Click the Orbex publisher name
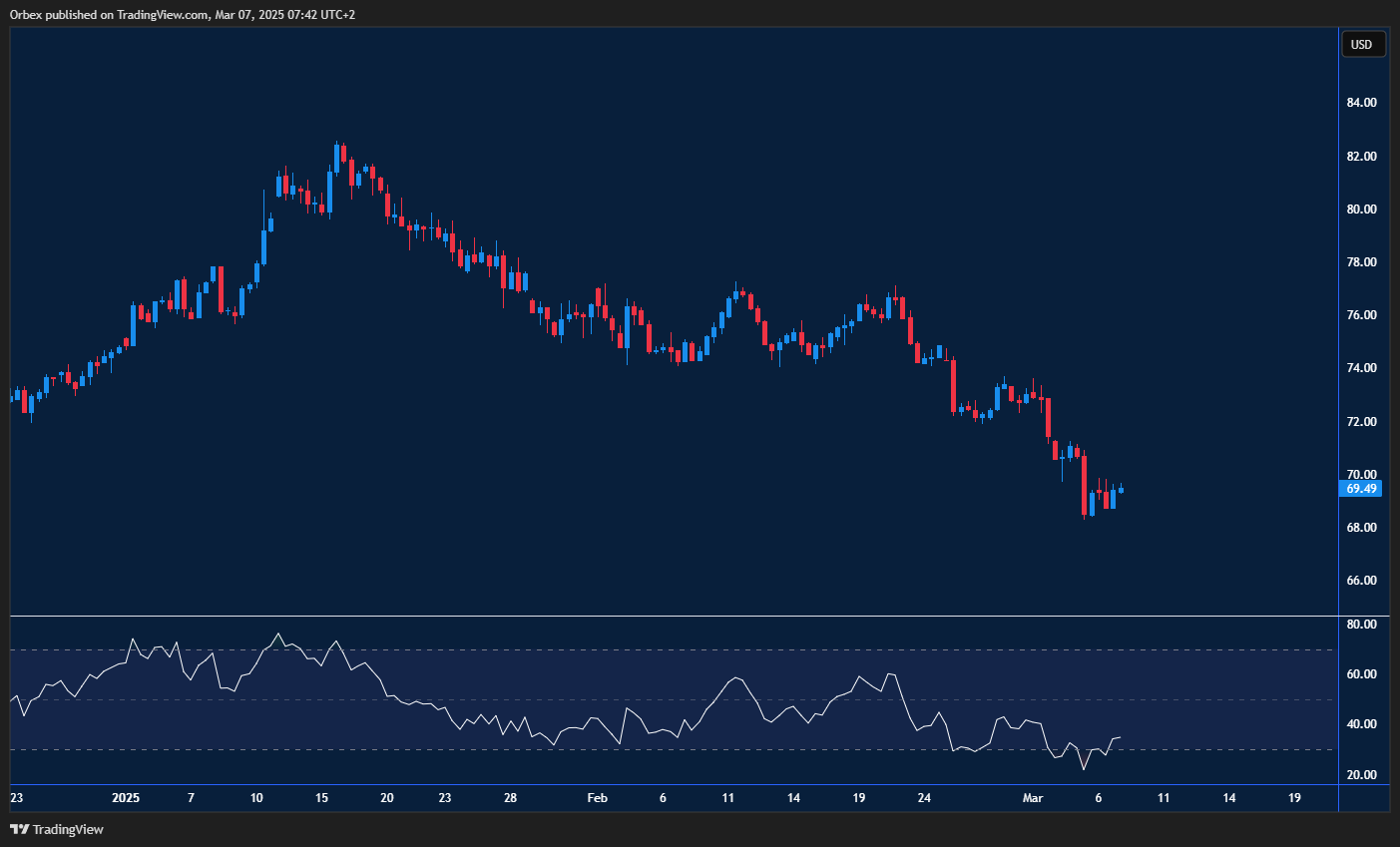Viewport: 1400px width, 847px height. pyautogui.click(x=25, y=14)
